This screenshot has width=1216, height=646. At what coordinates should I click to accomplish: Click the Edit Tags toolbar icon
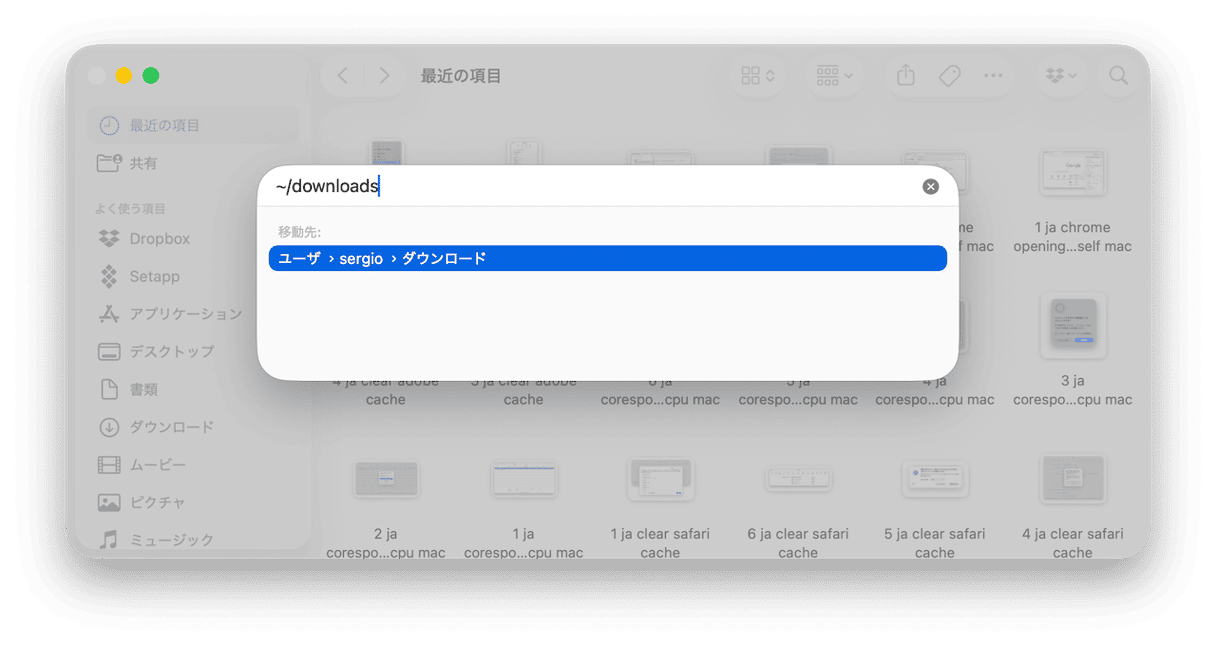[950, 76]
